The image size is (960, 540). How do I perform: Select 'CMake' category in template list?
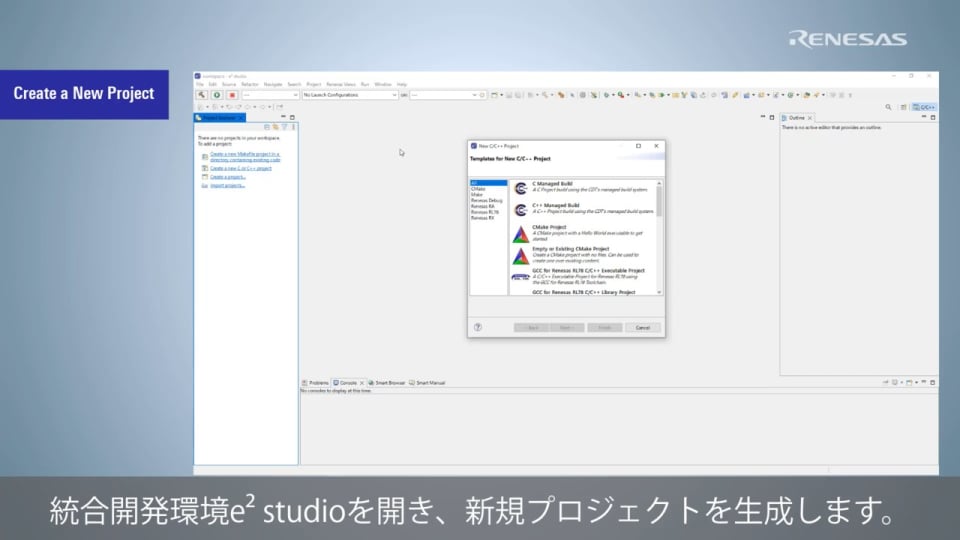(x=478, y=189)
